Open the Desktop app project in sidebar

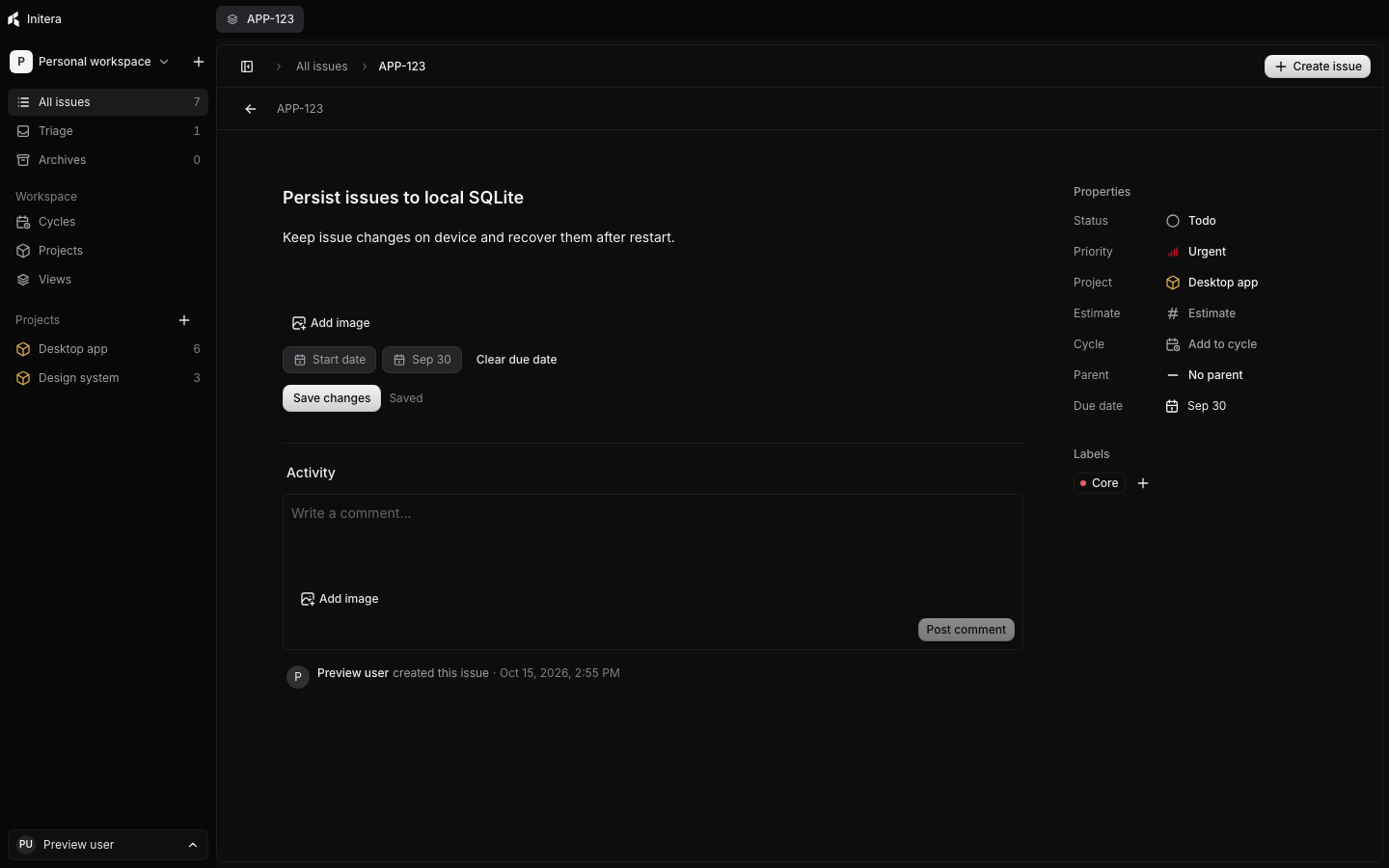[x=108, y=349]
